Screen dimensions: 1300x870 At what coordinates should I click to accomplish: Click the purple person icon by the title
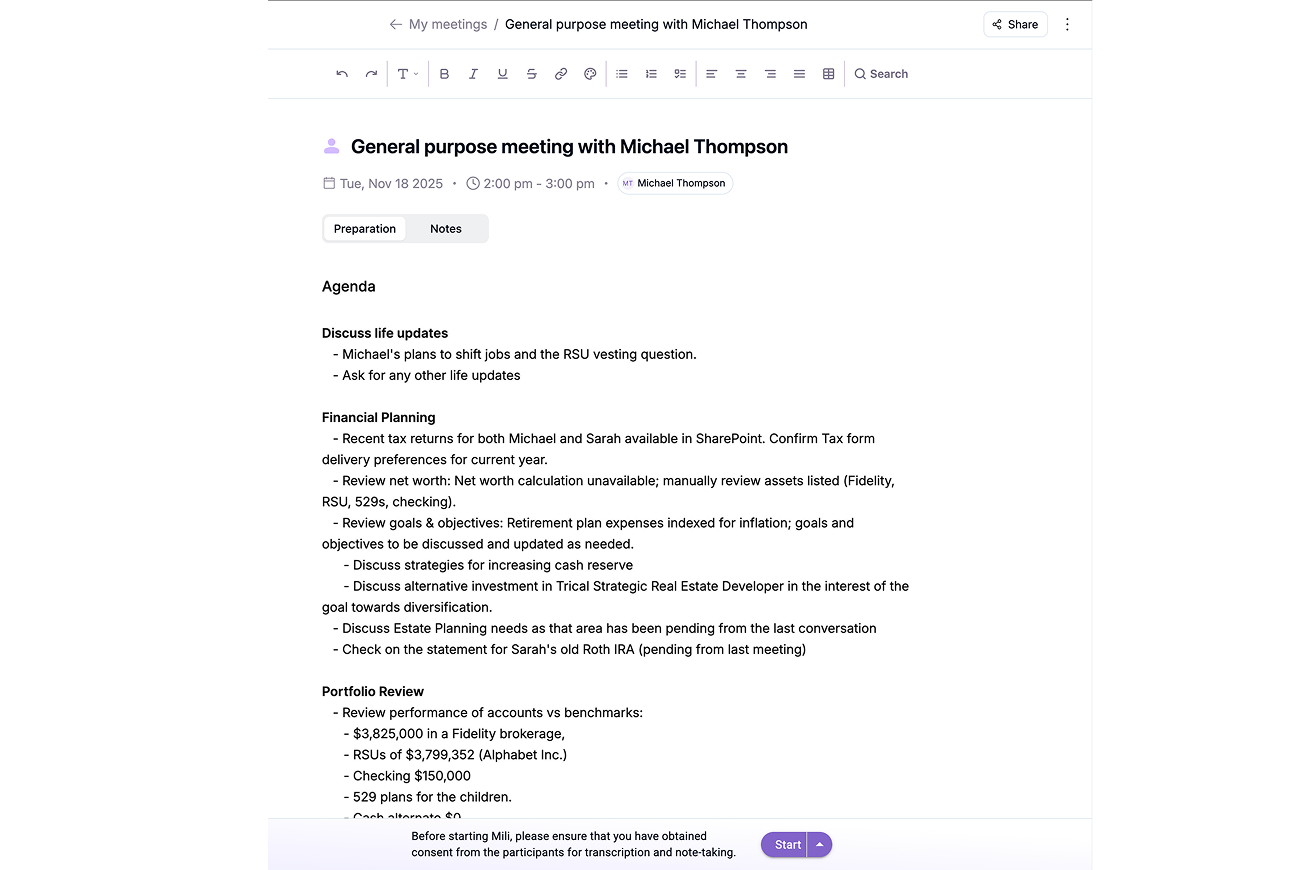point(332,147)
